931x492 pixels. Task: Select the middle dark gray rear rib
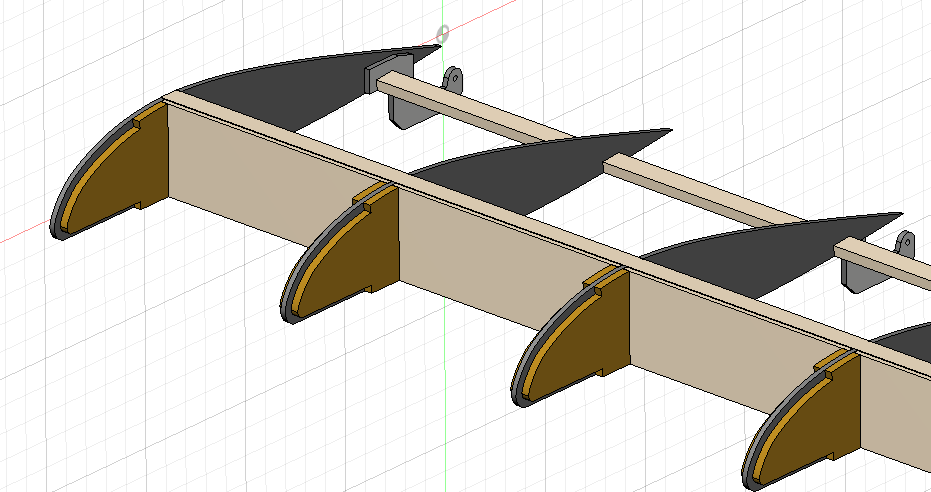pos(534,169)
